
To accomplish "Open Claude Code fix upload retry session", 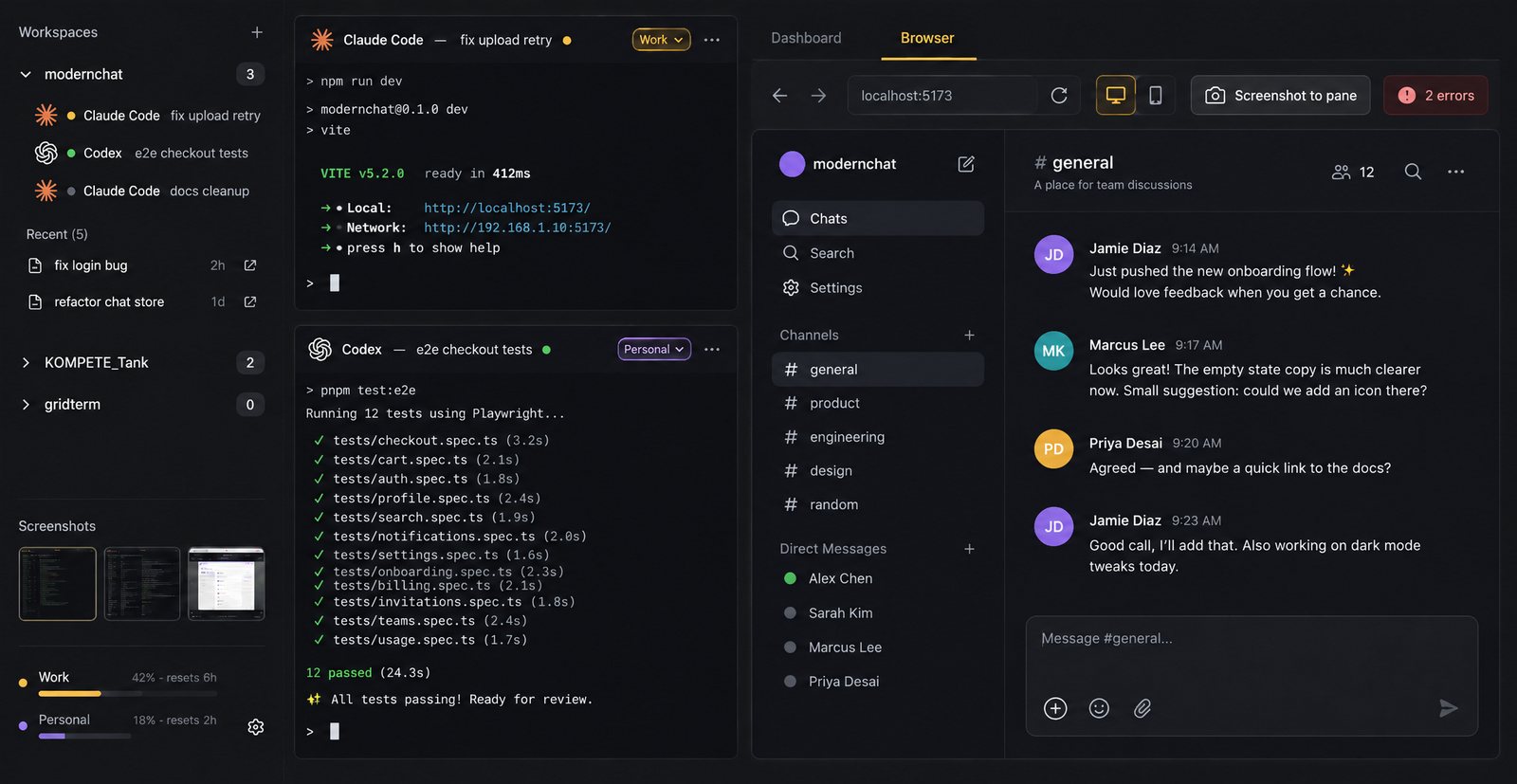I will point(147,116).
